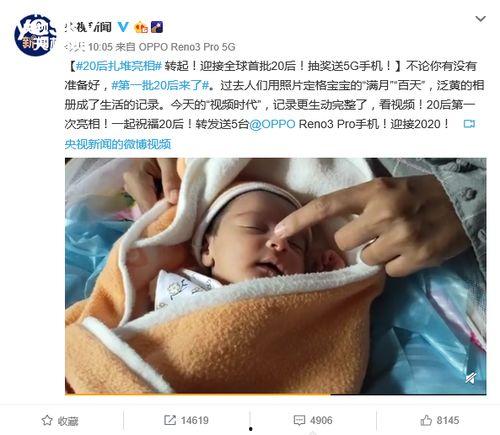Open the @OPPO mention link
500x435 pixels.
click(272, 124)
